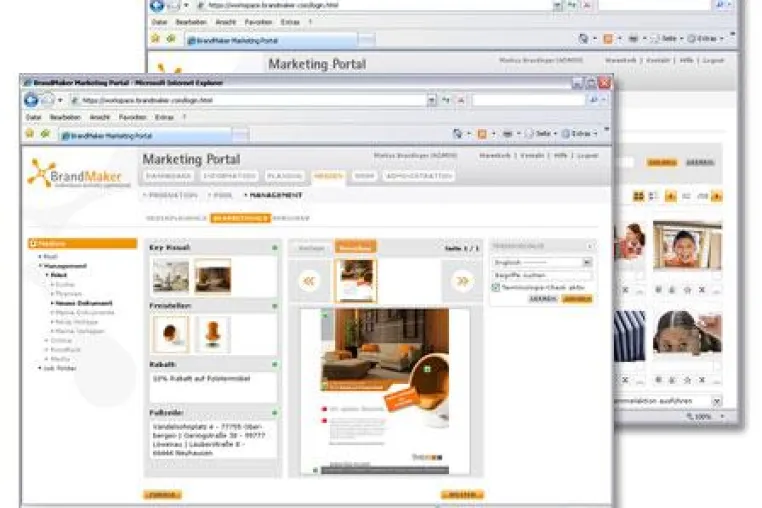Click X icon under boy photo
This screenshot has width=762, height=508.
point(702,290)
